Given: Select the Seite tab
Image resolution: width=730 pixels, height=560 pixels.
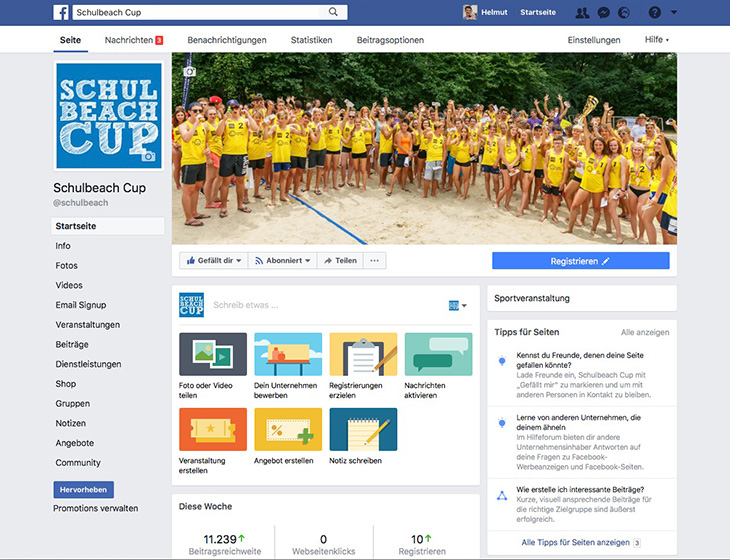Looking at the screenshot, I should [70, 40].
